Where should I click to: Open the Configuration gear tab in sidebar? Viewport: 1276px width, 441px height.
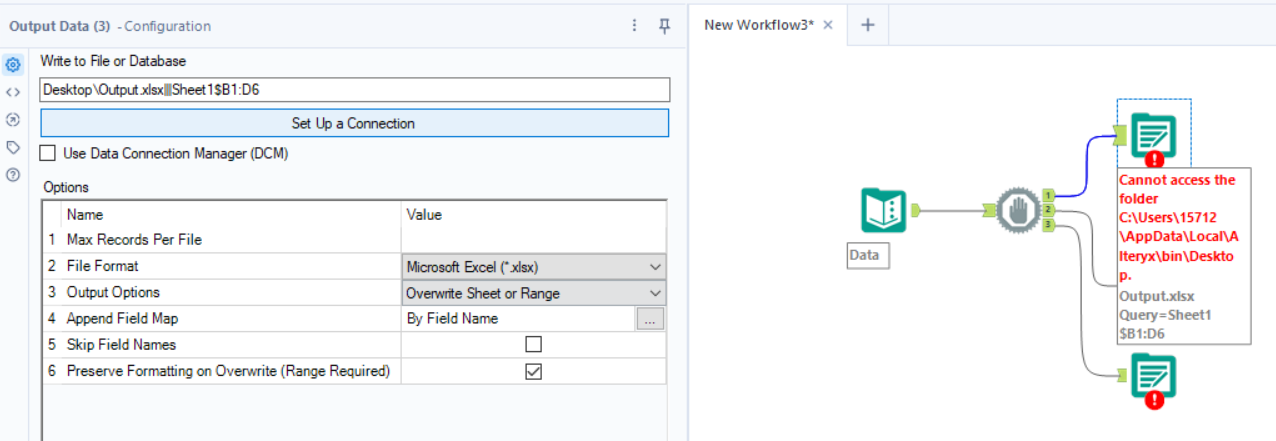click(x=13, y=65)
